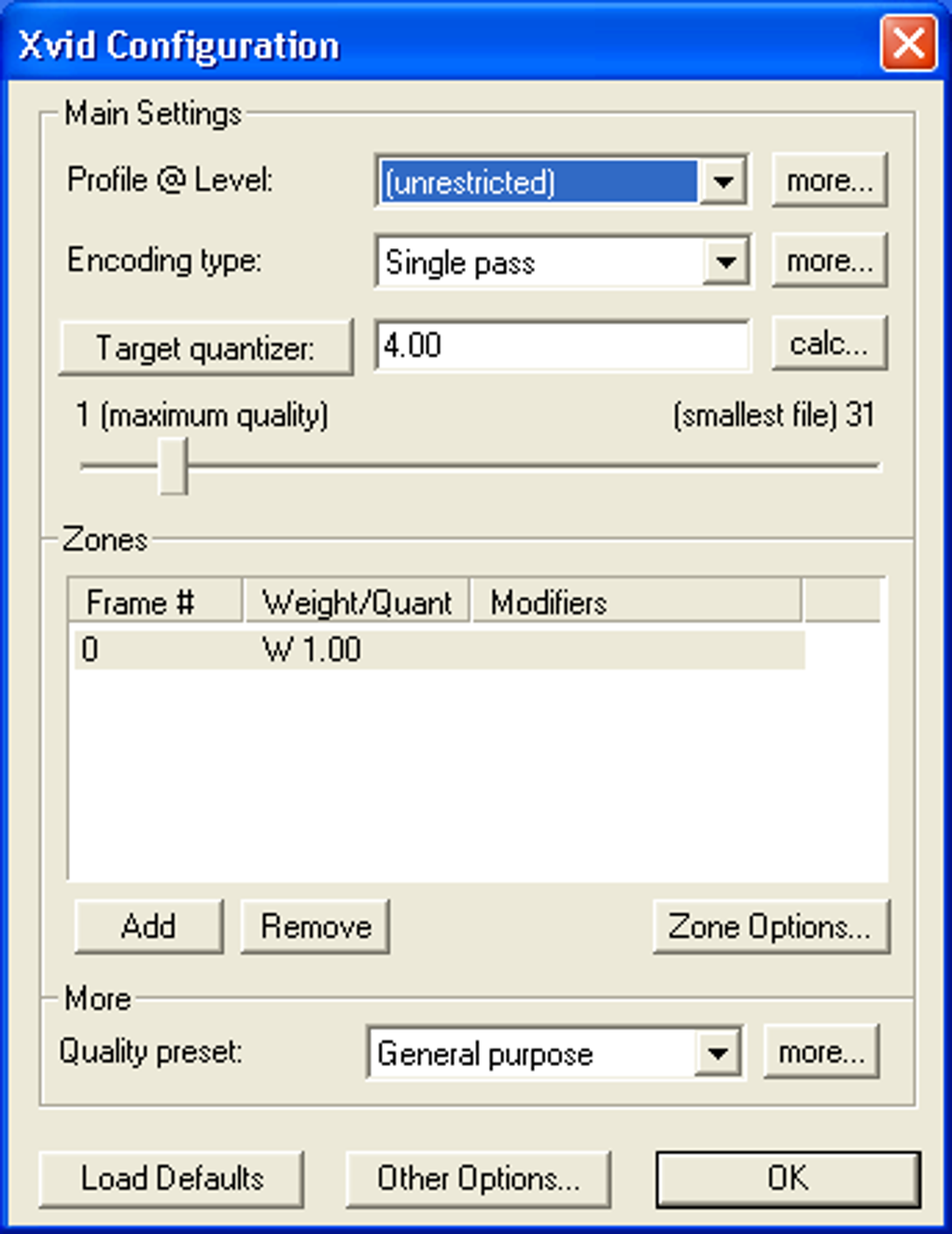Click the Modifiers column header
The width and height of the screenshot is (952, 1234).
(635, 603)
